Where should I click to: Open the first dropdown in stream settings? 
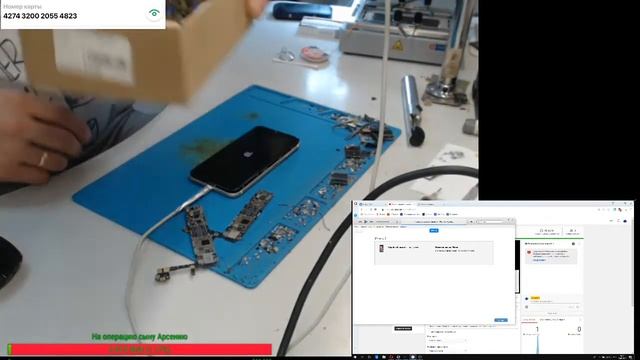(x=447, y=340)
